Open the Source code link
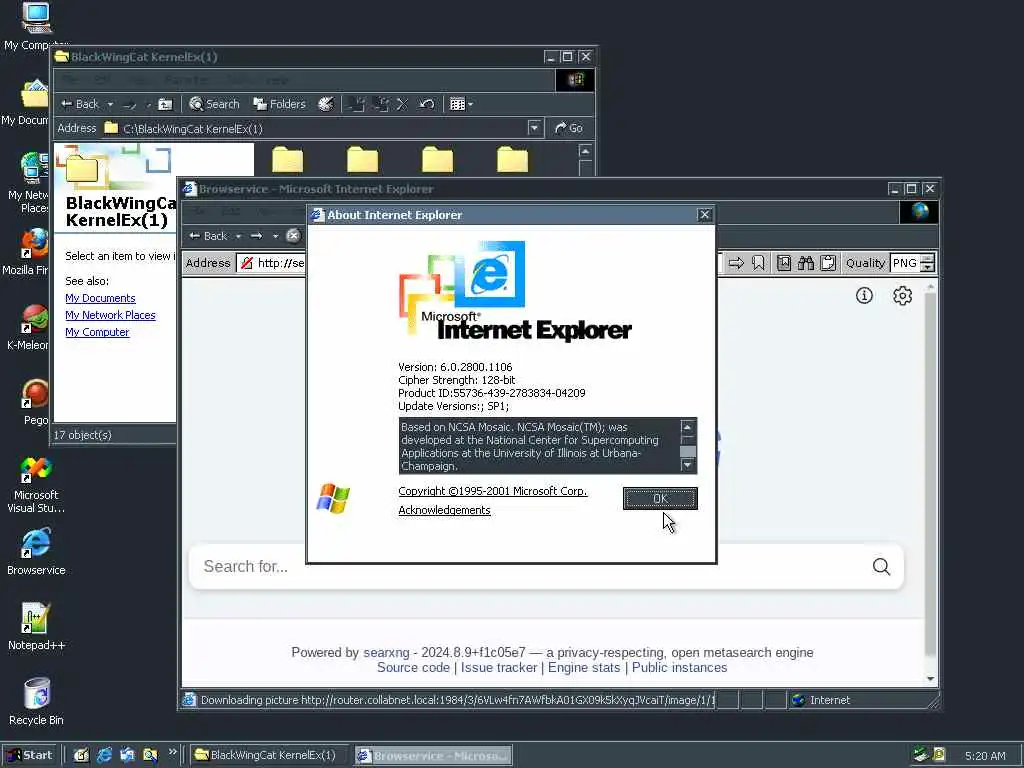The height and width of the screenshot is (768, 1024). [413, 667]
